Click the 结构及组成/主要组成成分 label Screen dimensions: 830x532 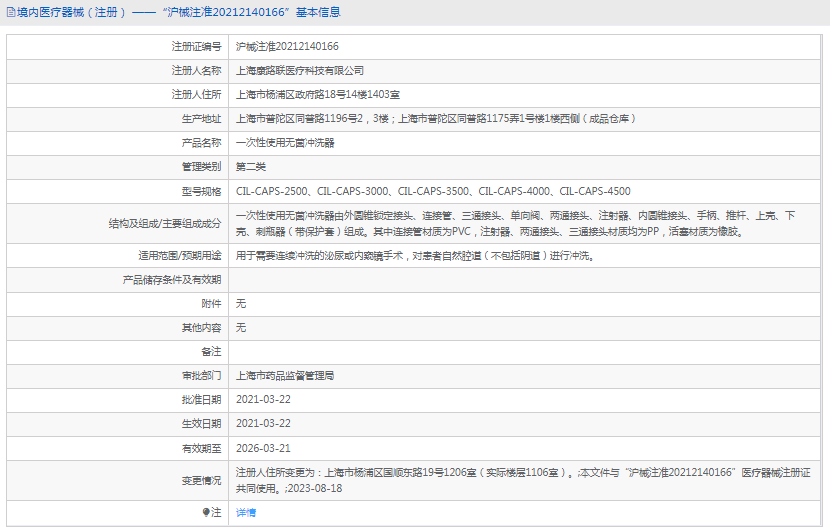click(165, 223)
